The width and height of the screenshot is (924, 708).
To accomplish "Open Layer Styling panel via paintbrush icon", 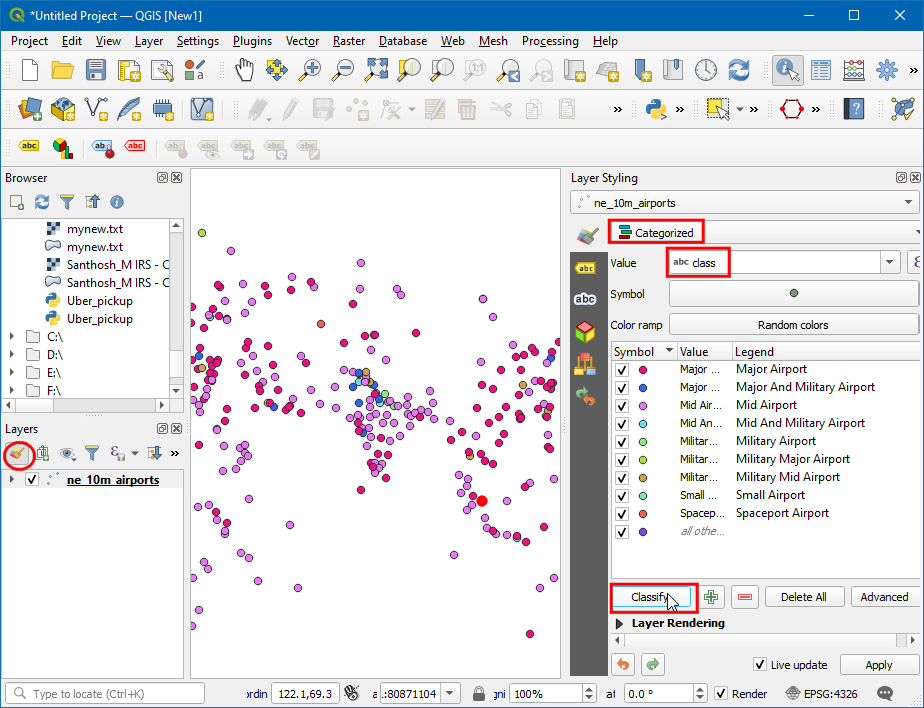I will [x=17, y=453].
